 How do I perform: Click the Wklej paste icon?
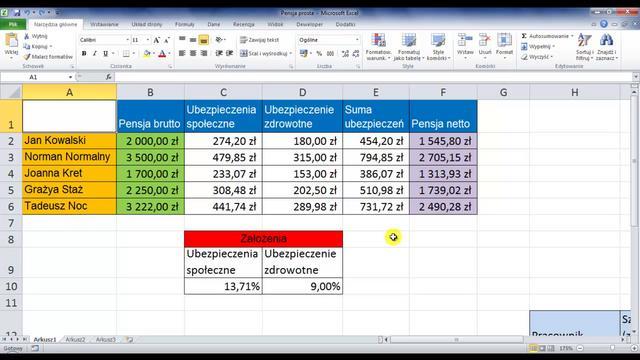(x=11, y=41)
